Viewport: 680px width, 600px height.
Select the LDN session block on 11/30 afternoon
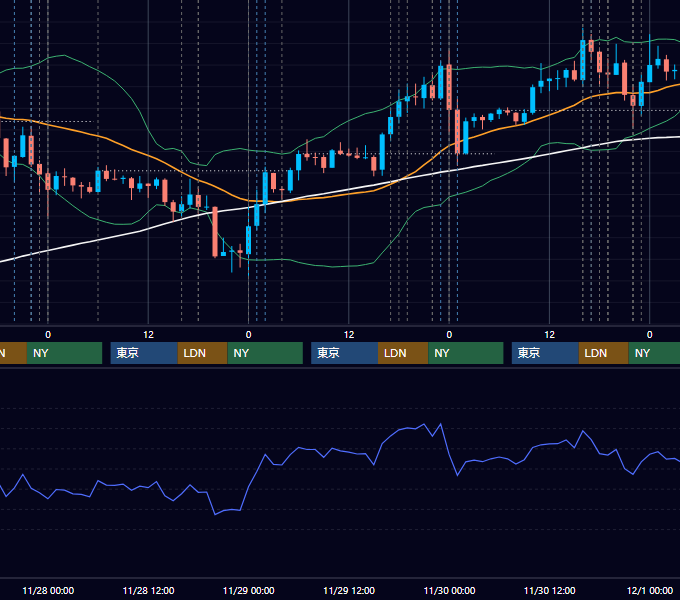pos(604,353)
